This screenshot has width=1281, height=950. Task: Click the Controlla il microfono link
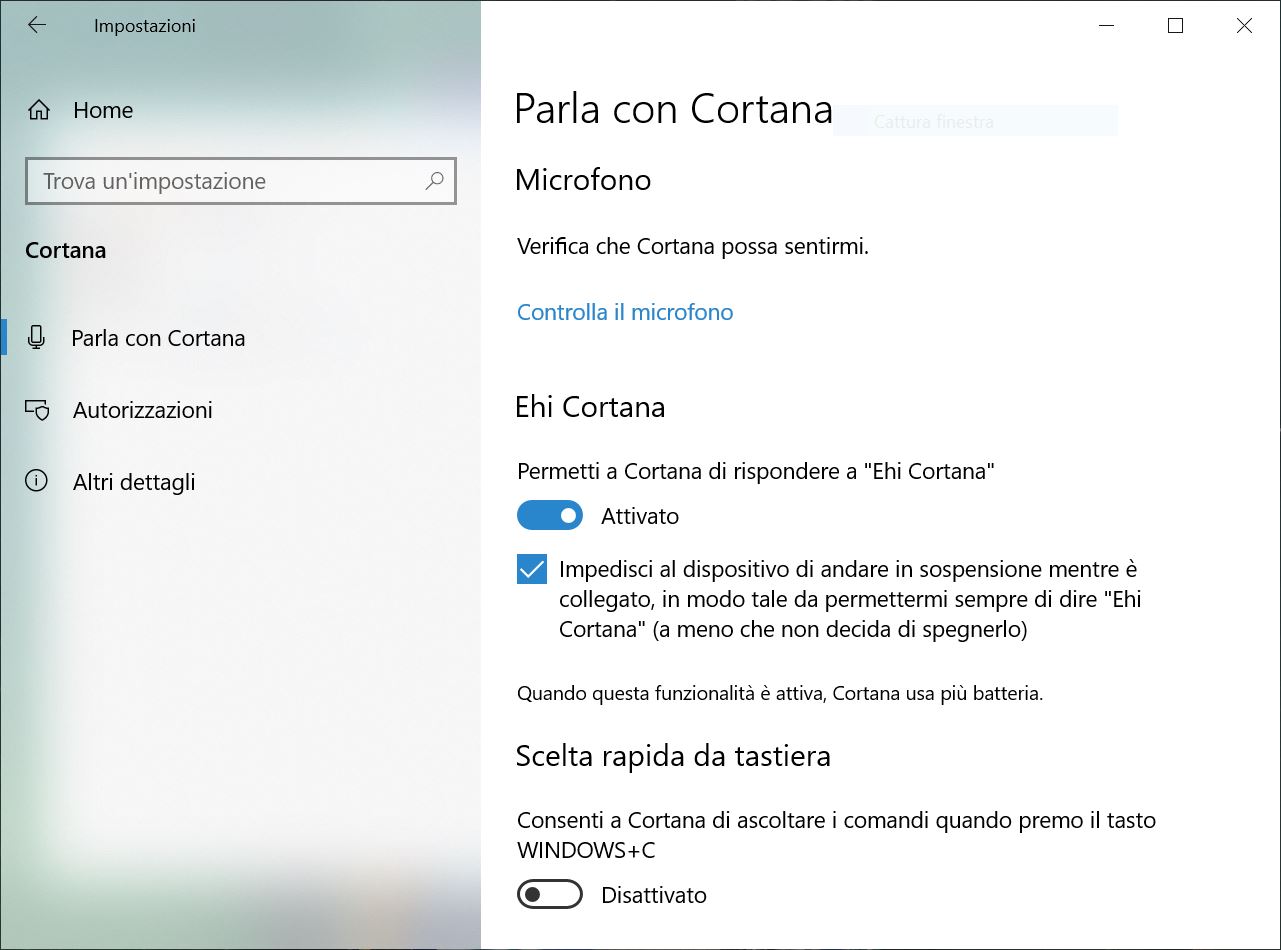[x=625, y=312]
